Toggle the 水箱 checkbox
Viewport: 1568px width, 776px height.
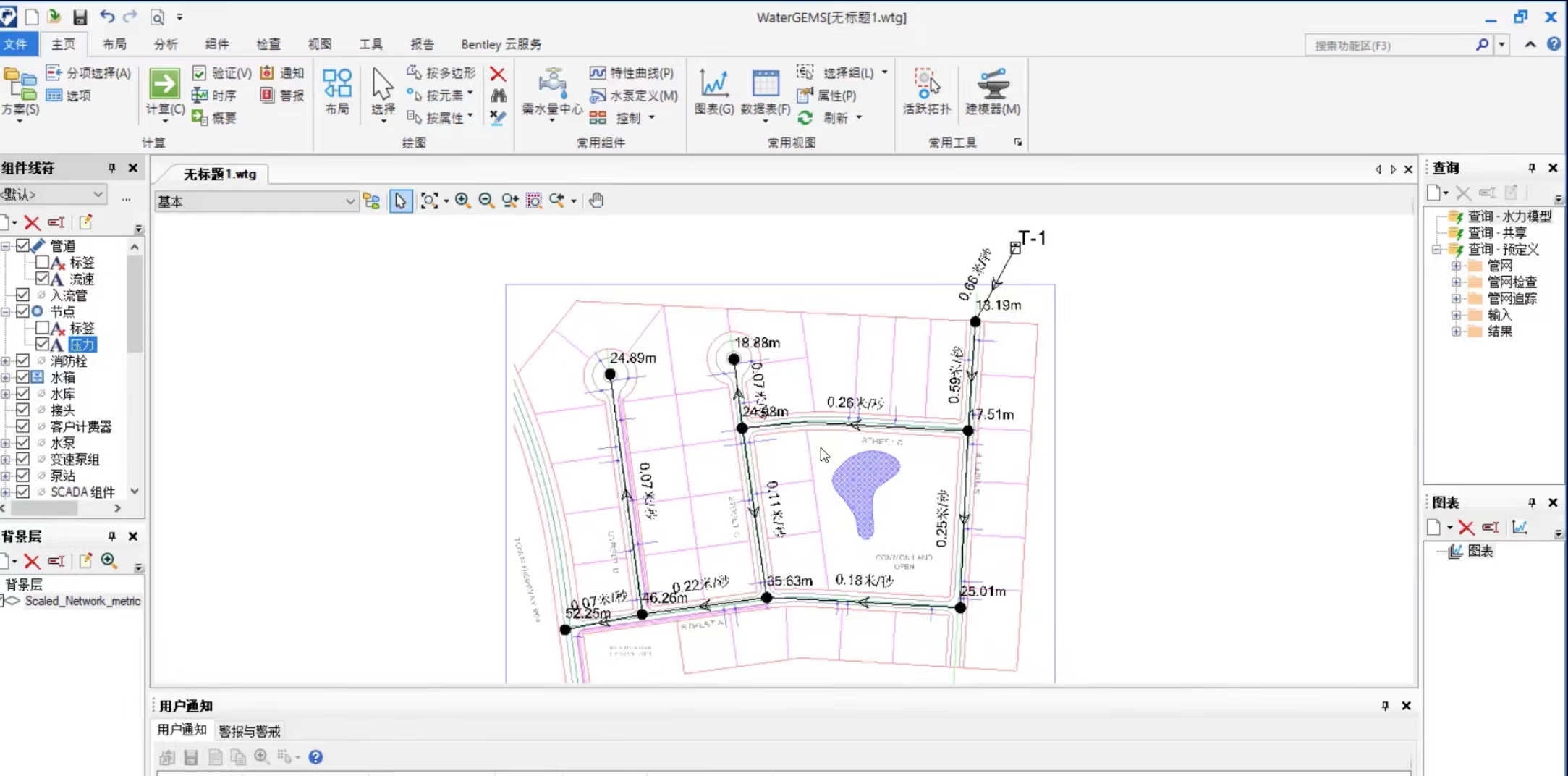tap(23, 376)
